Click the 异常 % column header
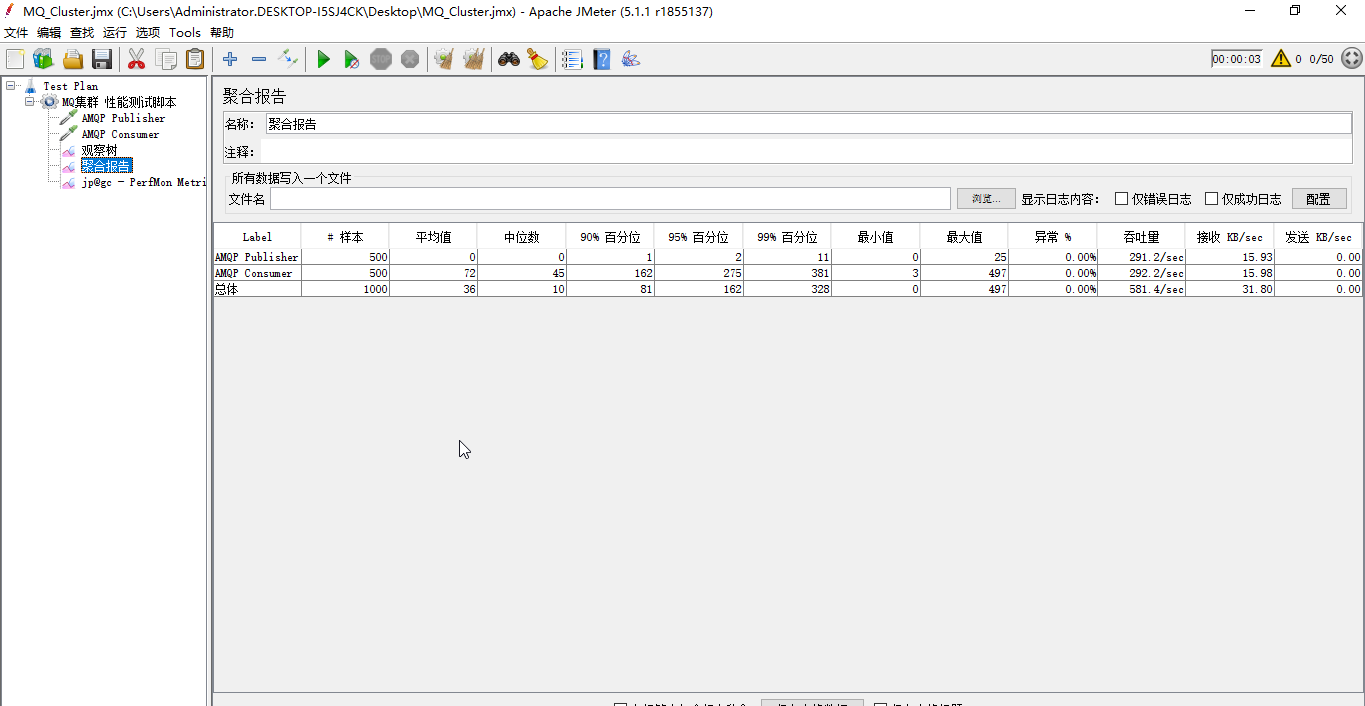 point(1053,237)
